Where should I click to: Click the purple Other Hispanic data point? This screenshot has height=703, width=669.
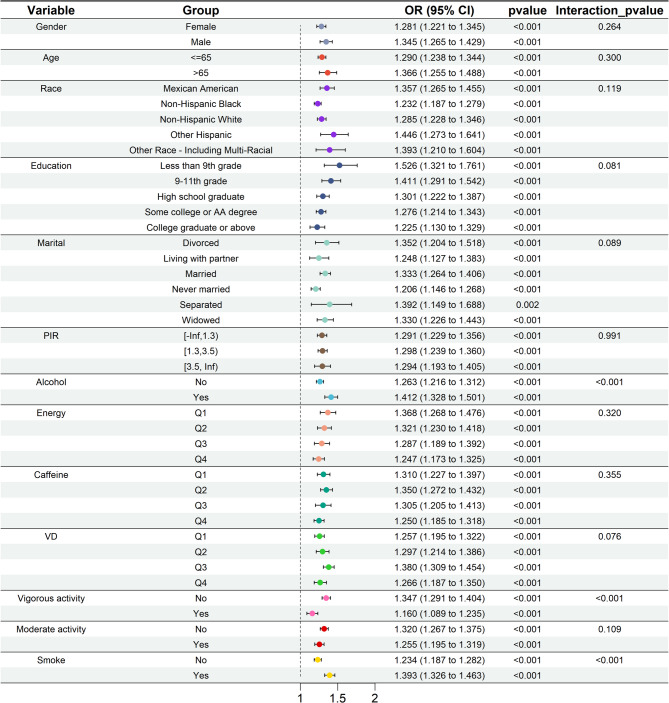(333, 133)
